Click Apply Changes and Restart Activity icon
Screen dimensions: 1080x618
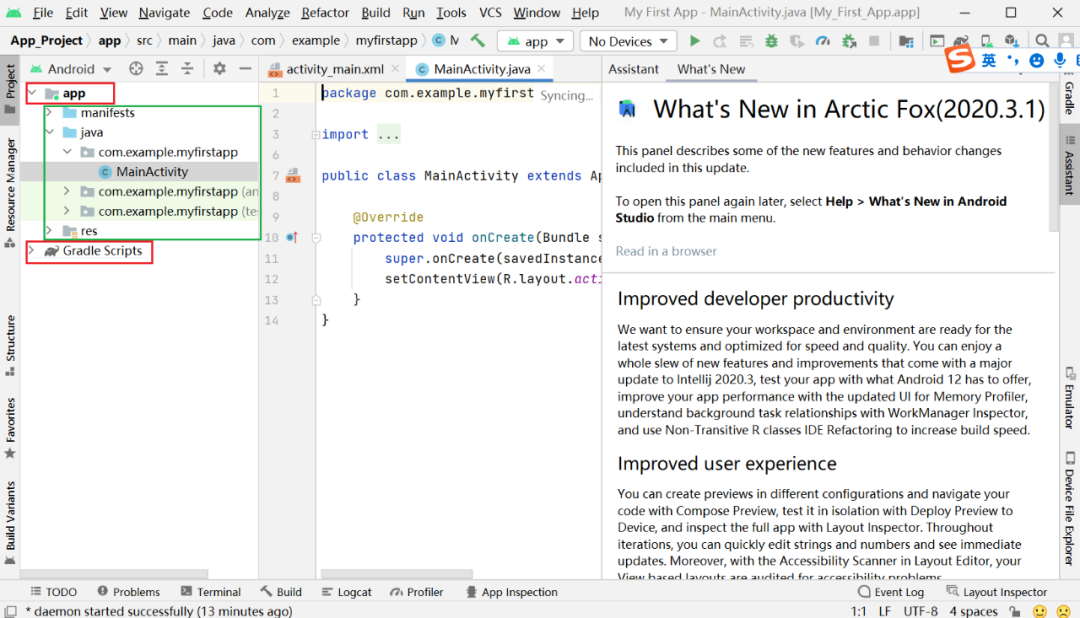pyautogui.click(x=720, y=41)
